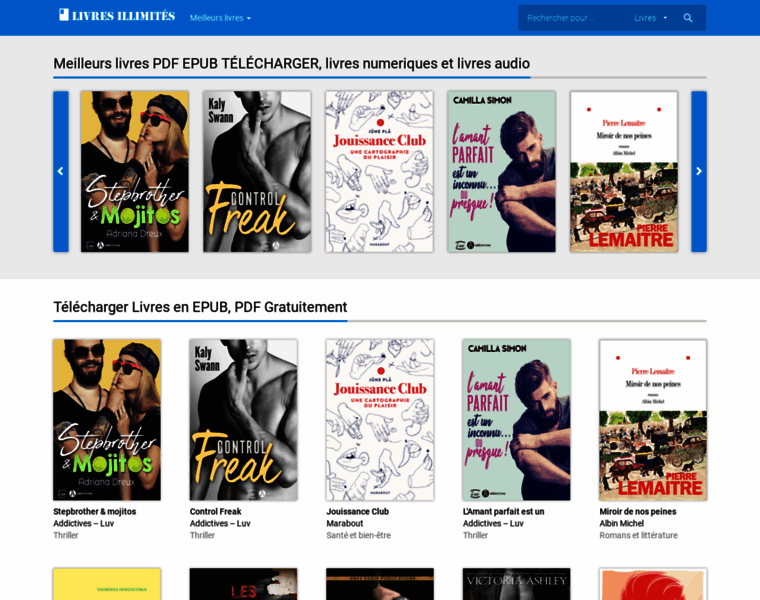Click the search magnifier icon
The height and width of the screenshot is (600, 760).
tap(688, 18)
